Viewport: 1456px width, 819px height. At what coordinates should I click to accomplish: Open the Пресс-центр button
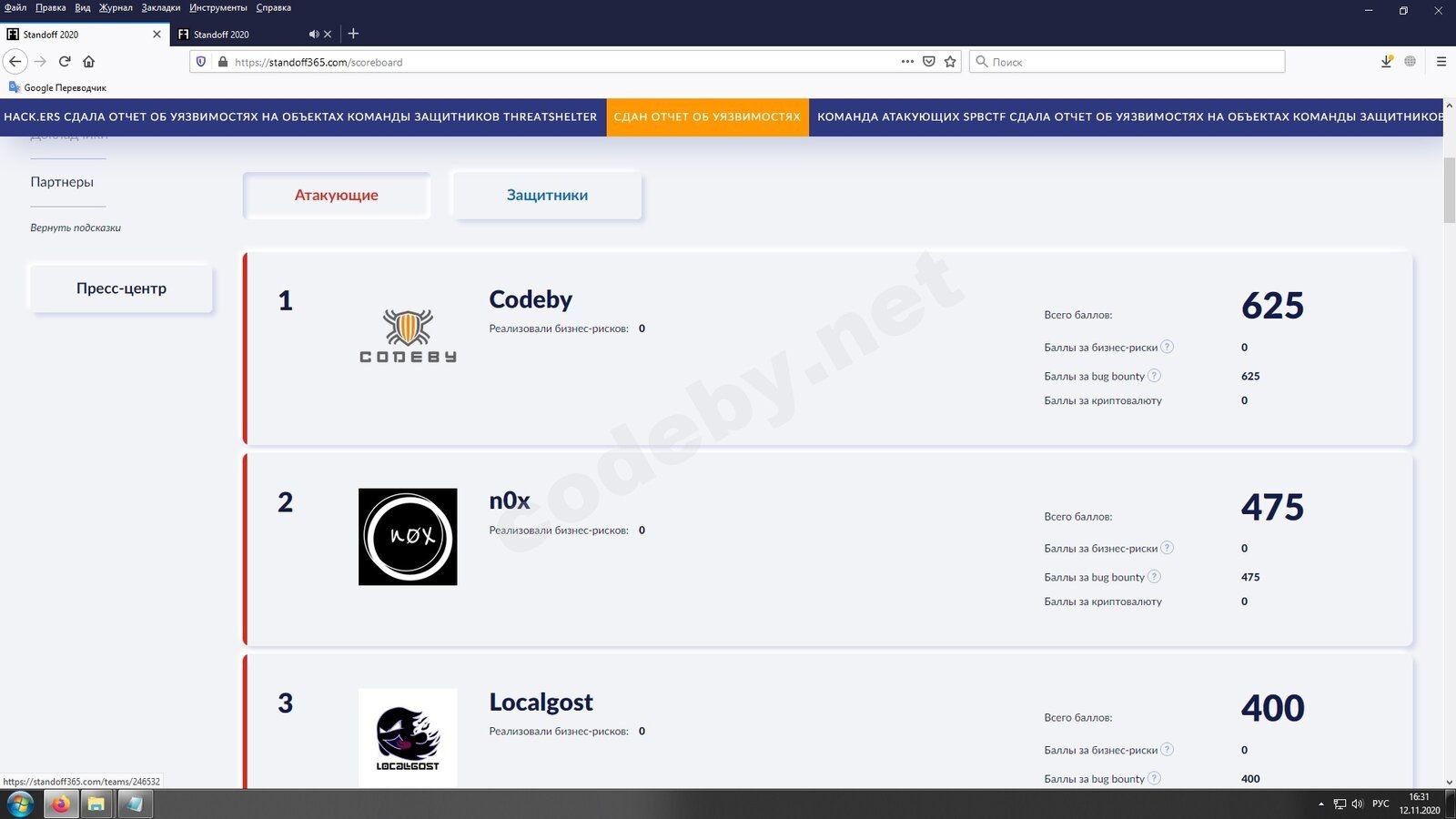[x=121, y=288]
